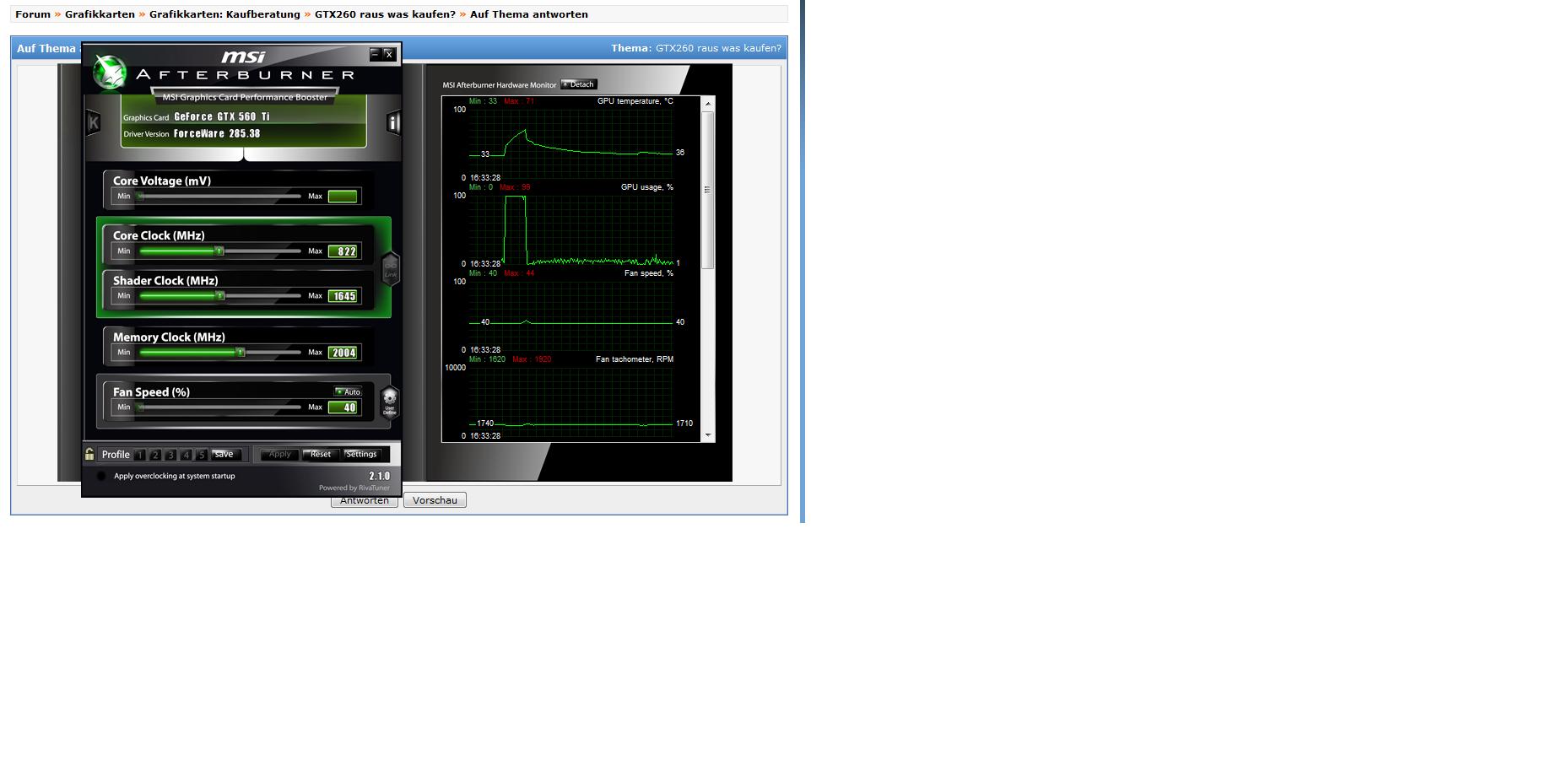Viewport: 1568px width, 782px height.
Task: Toggle the core/shader clock Link button
Action: tap(390, 269)
